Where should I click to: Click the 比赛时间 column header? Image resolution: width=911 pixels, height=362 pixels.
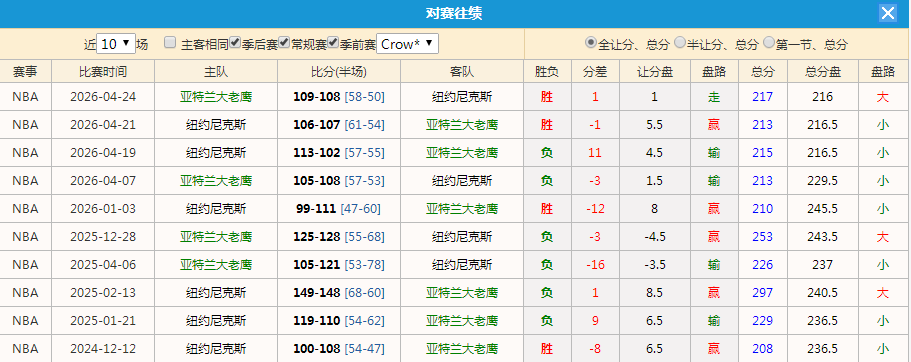point(103,71)
